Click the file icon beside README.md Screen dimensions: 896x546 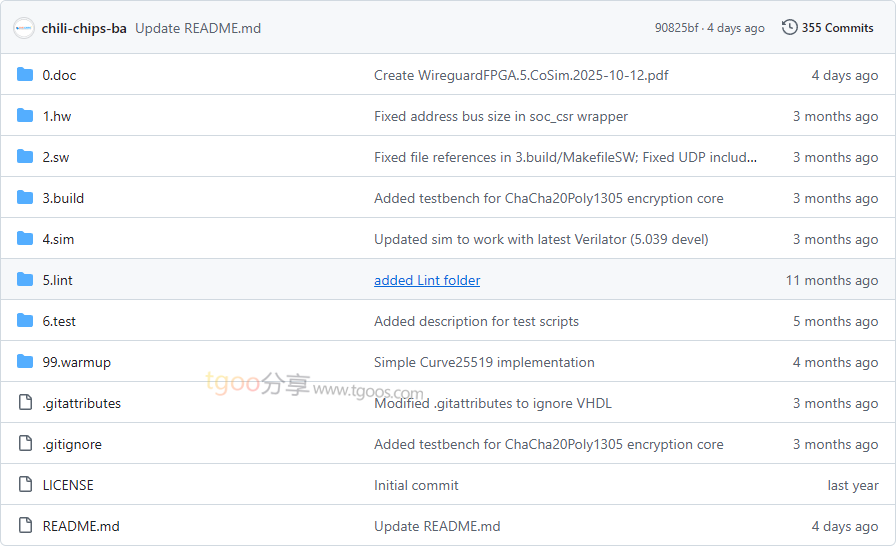pos(25,526)
